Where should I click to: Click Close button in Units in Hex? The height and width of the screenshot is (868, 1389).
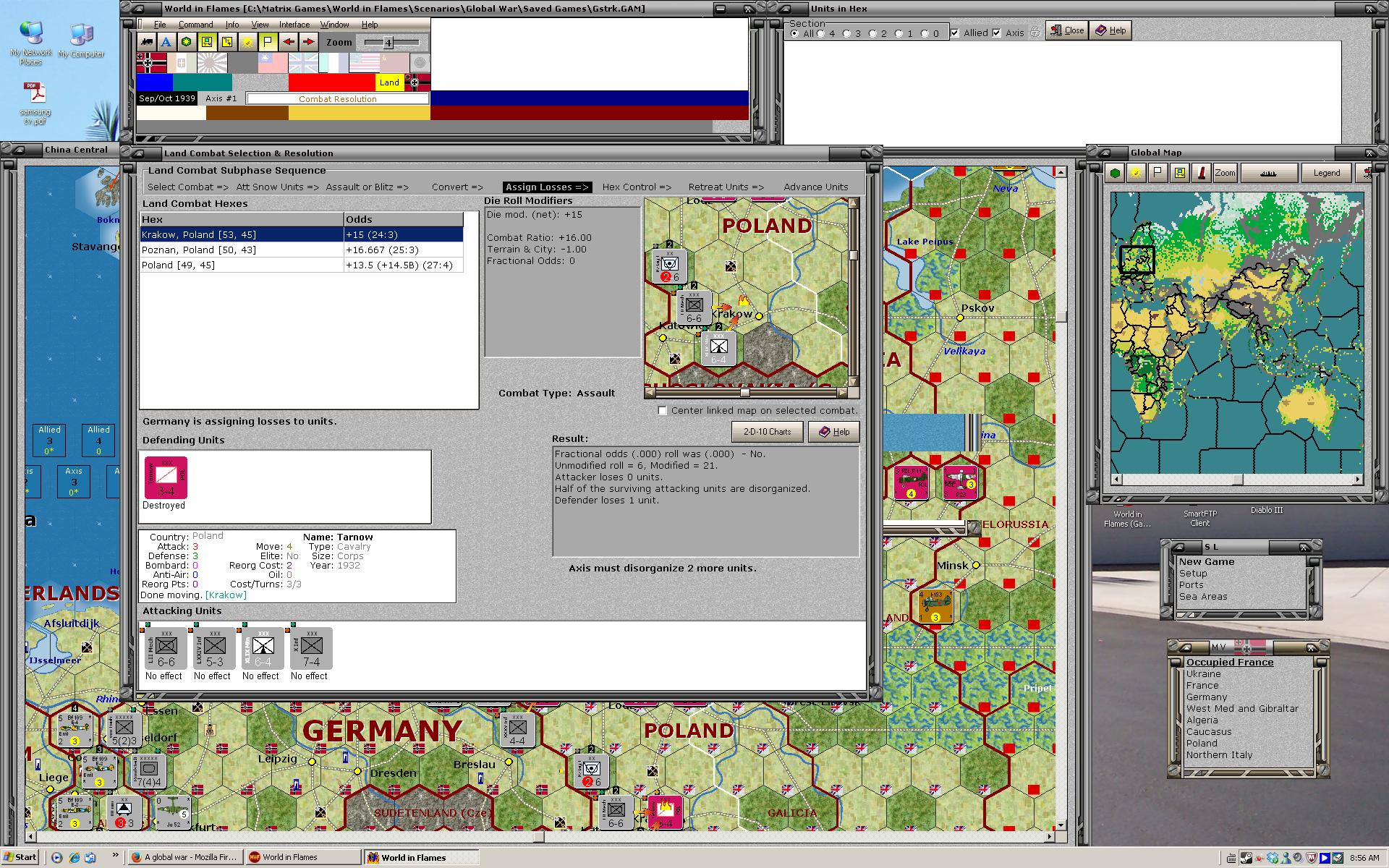1066,30
